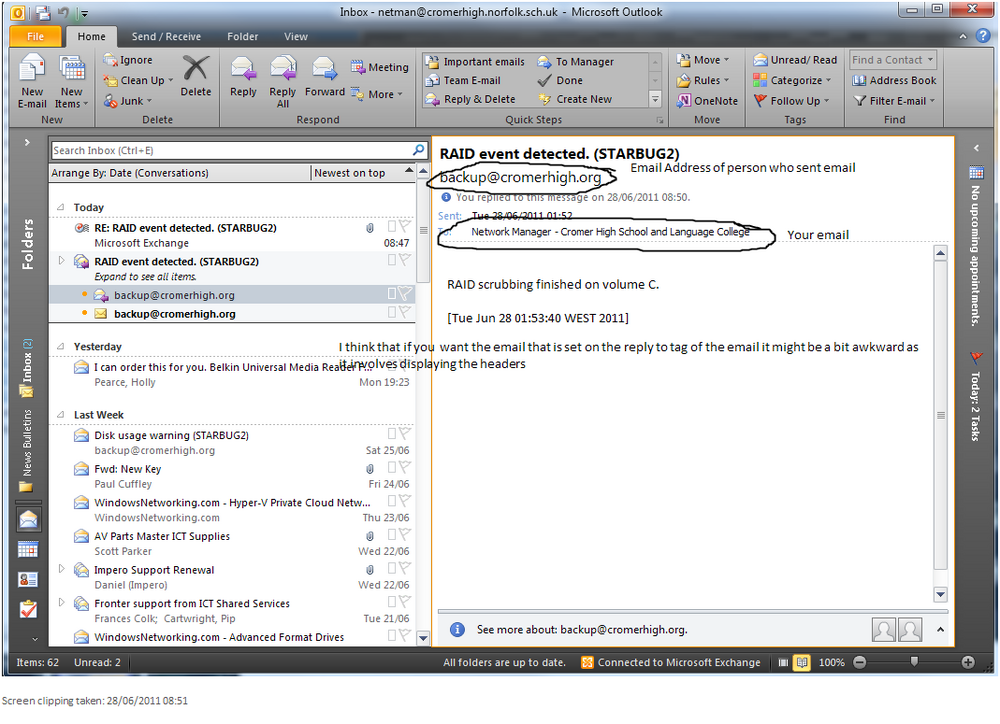Viewport: 1000px width, 724px height.
Task: Open email from Pearce, Holly
Action: click(x=232, y=374)
